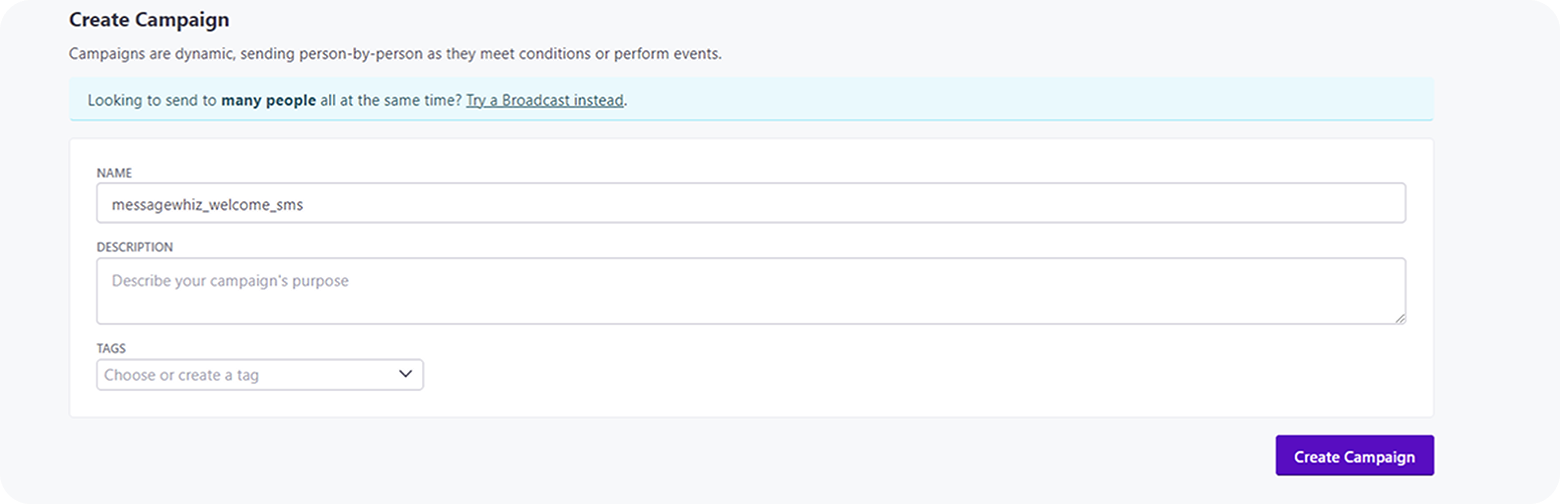Click the 'Campaigns are dynamic' subtitle text

click(395, 53)
